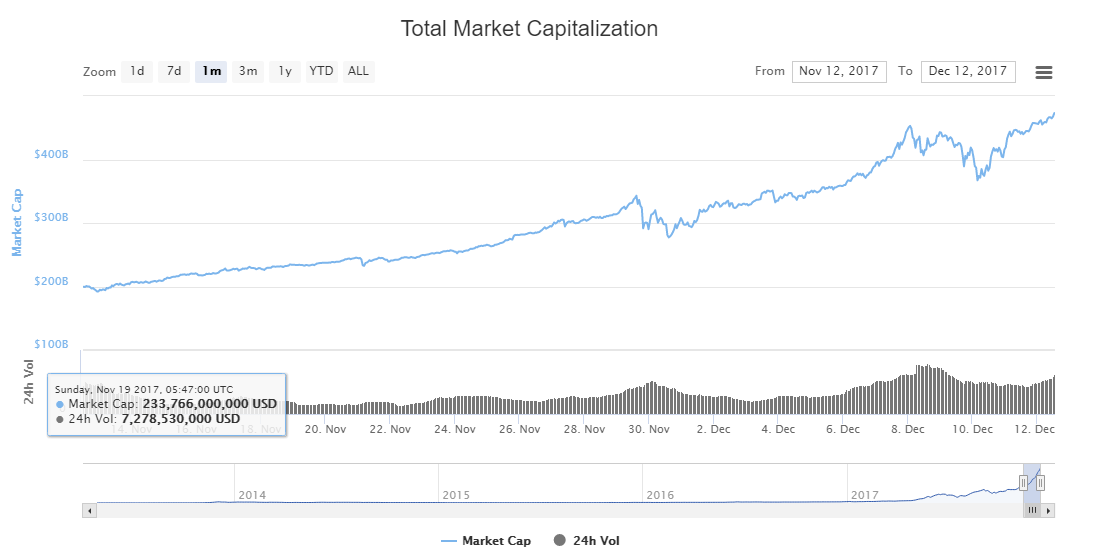Switch zoom to 3m
Screen dimensions: 1101x554
click(x=248, y=71)
